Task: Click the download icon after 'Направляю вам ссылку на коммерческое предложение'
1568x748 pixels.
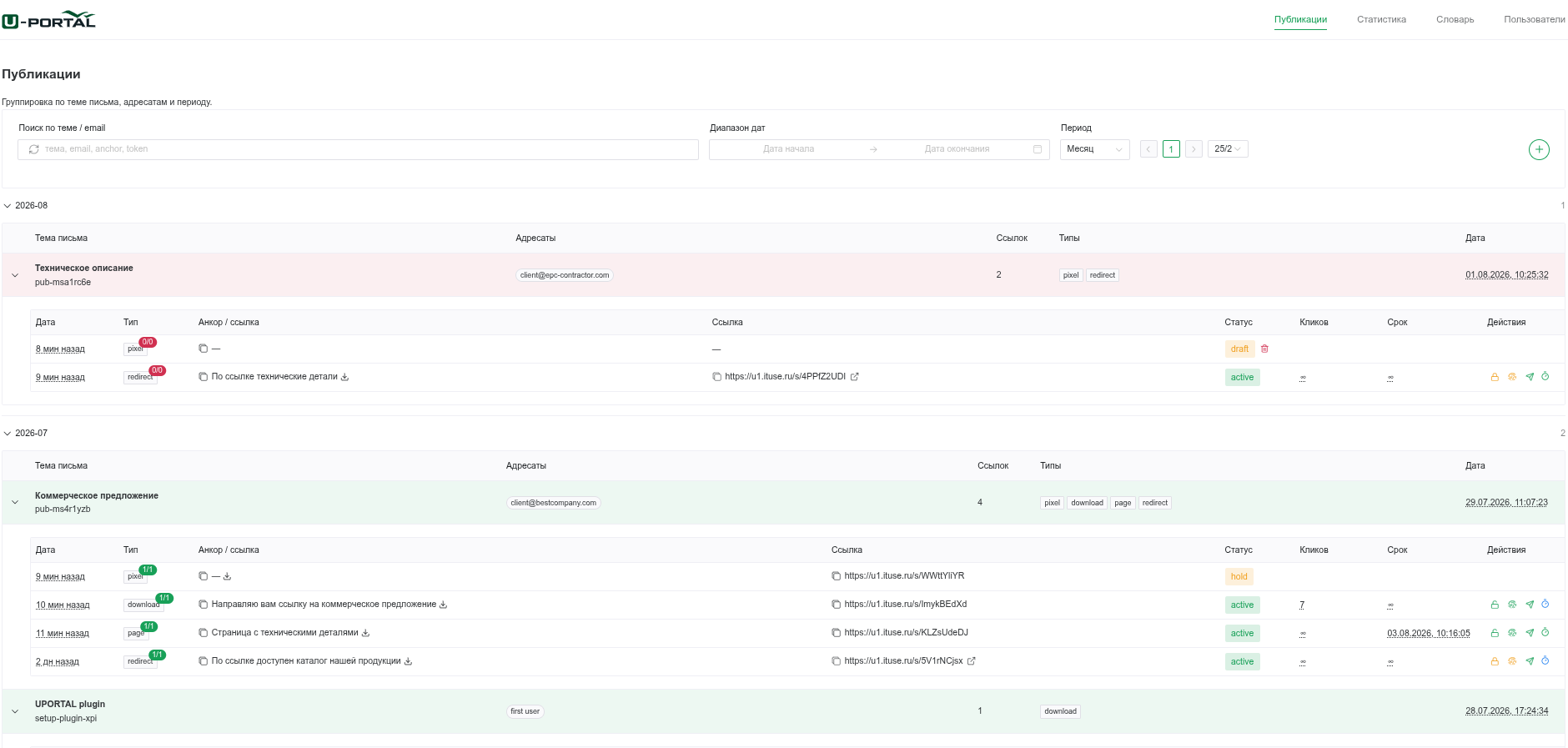Action: coord(444,605)
